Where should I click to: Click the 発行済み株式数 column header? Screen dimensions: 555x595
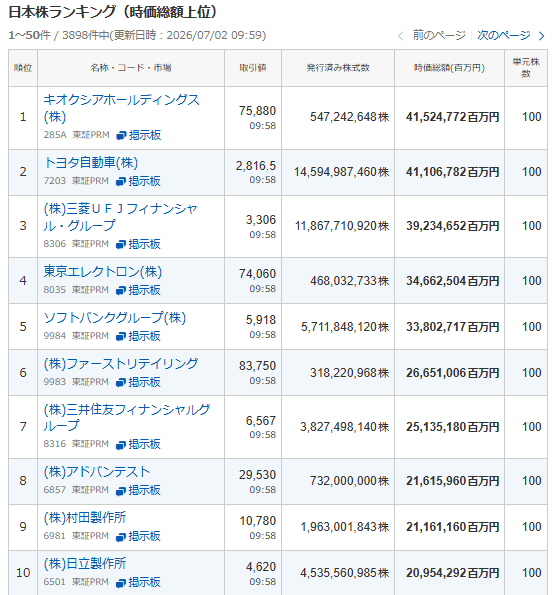(338, 68)
